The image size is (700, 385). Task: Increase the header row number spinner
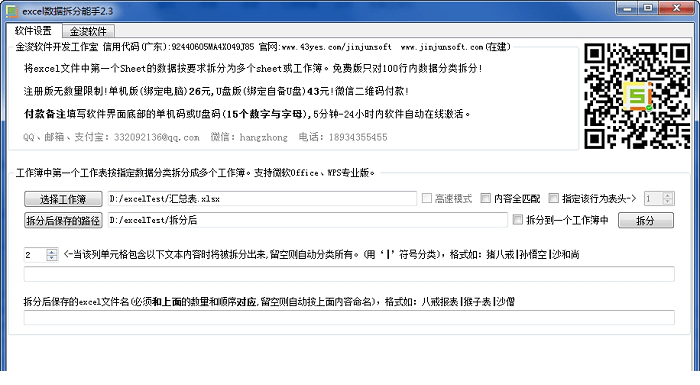tap(668, 195)
